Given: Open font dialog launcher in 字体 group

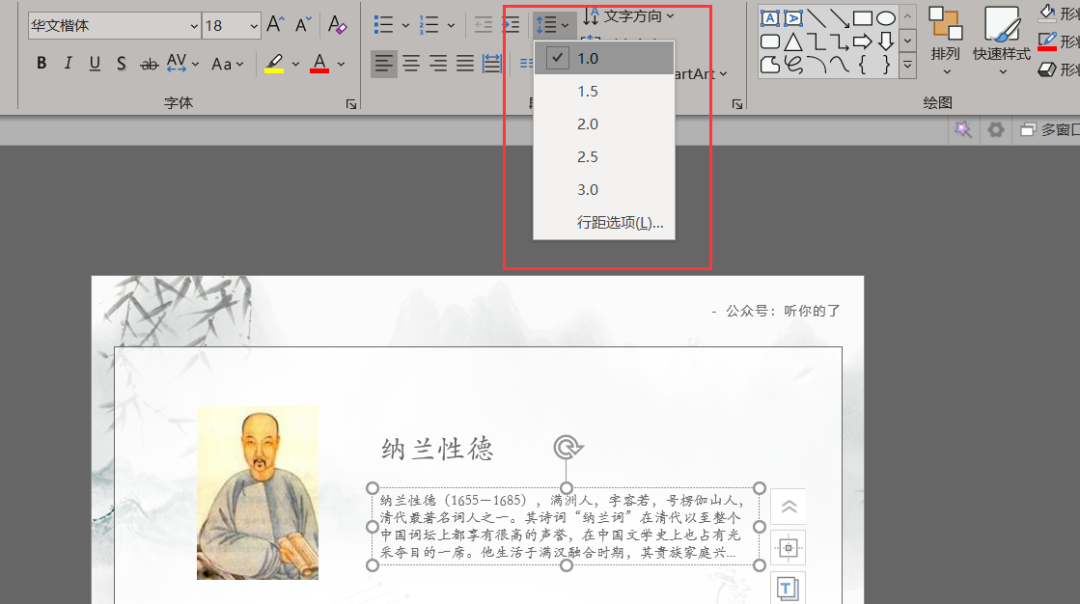Looking at the screenshot, I should pyautogui.click(x=351, y=104).
